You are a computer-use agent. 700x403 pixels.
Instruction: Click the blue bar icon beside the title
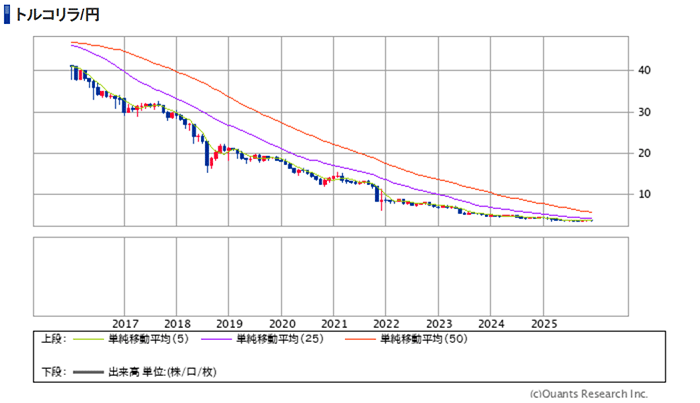coord(8,15)
